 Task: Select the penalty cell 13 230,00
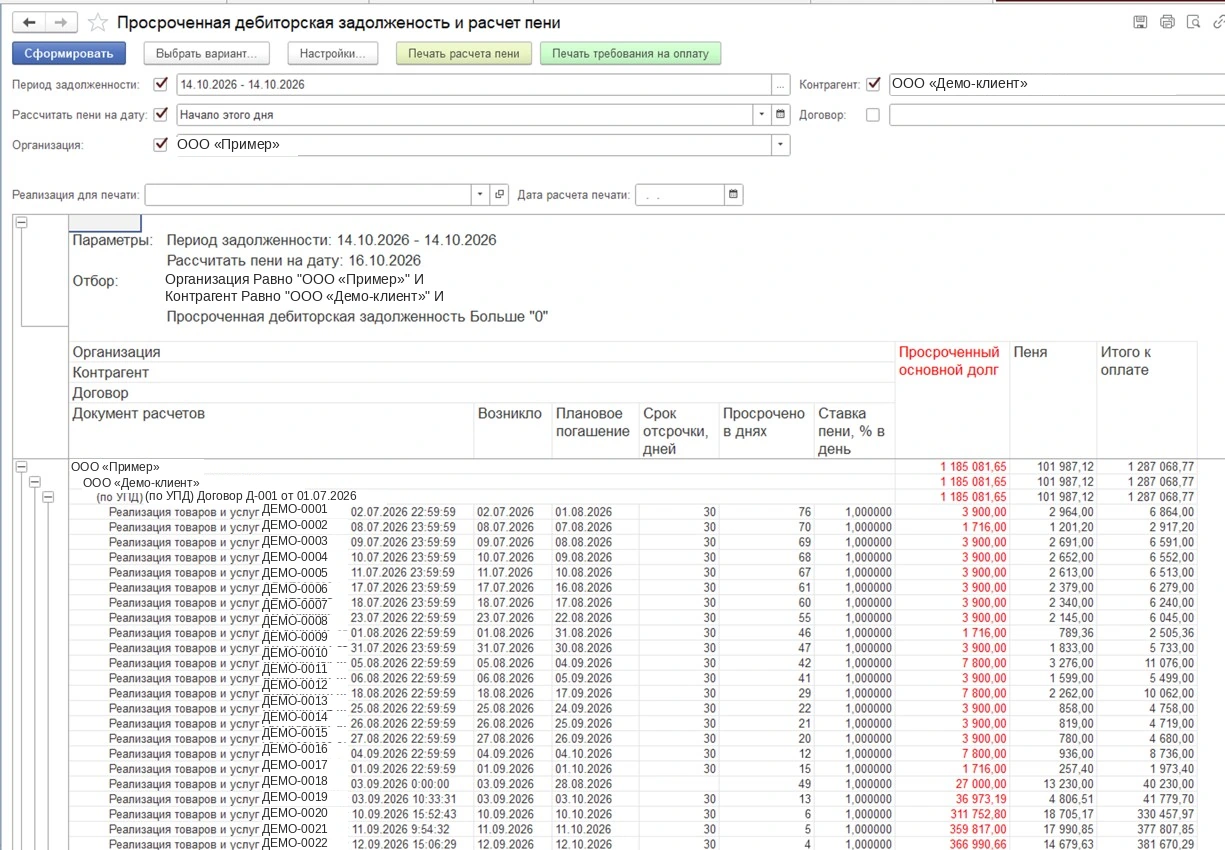[x=1053, y=784]
